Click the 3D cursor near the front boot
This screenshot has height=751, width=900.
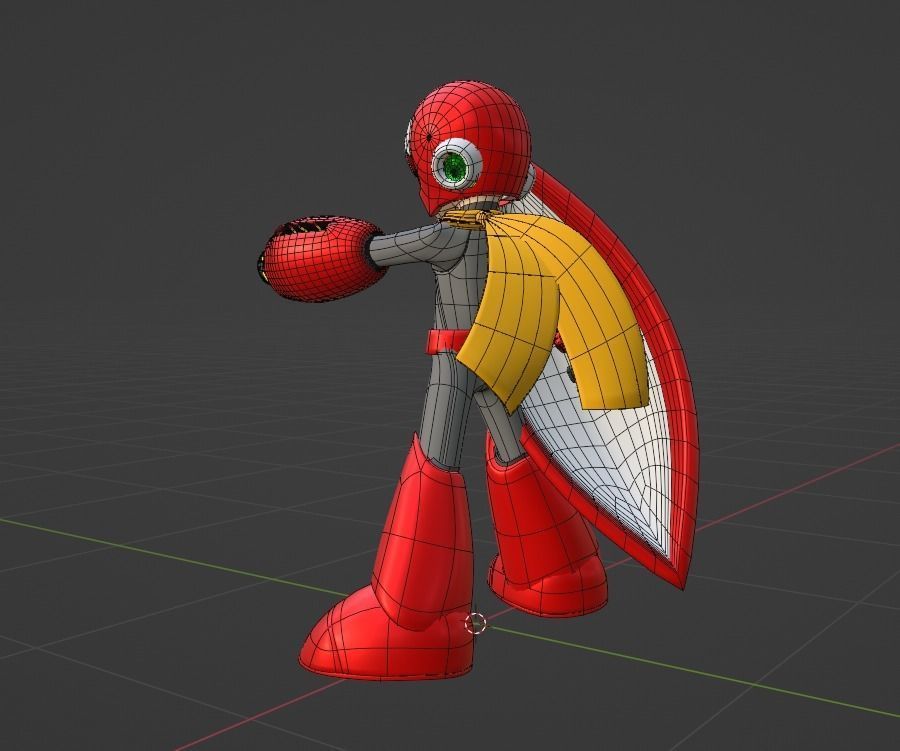click(x=475, y=622)
